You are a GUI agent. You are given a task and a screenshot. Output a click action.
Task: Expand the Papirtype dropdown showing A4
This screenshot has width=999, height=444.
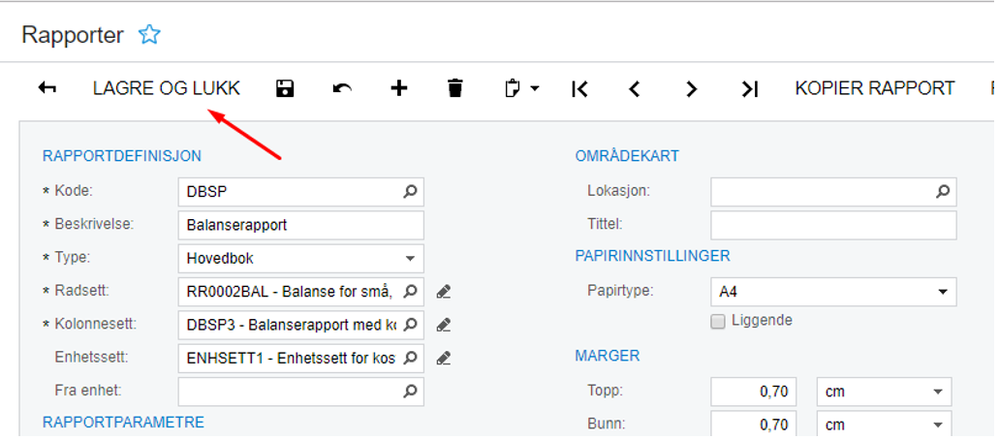pyautogui.click(x=833, y=292)
